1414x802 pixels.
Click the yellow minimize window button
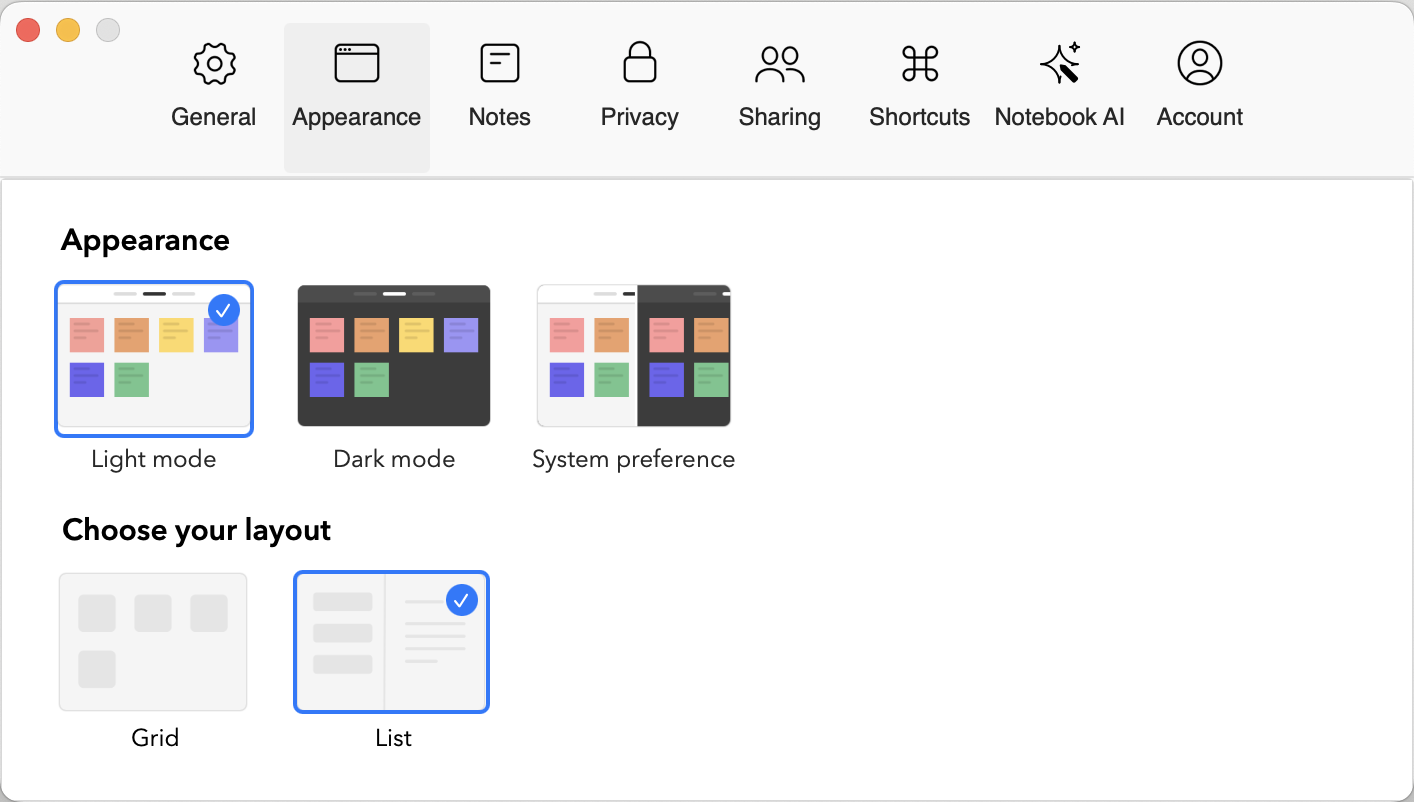tap(68, 30)
